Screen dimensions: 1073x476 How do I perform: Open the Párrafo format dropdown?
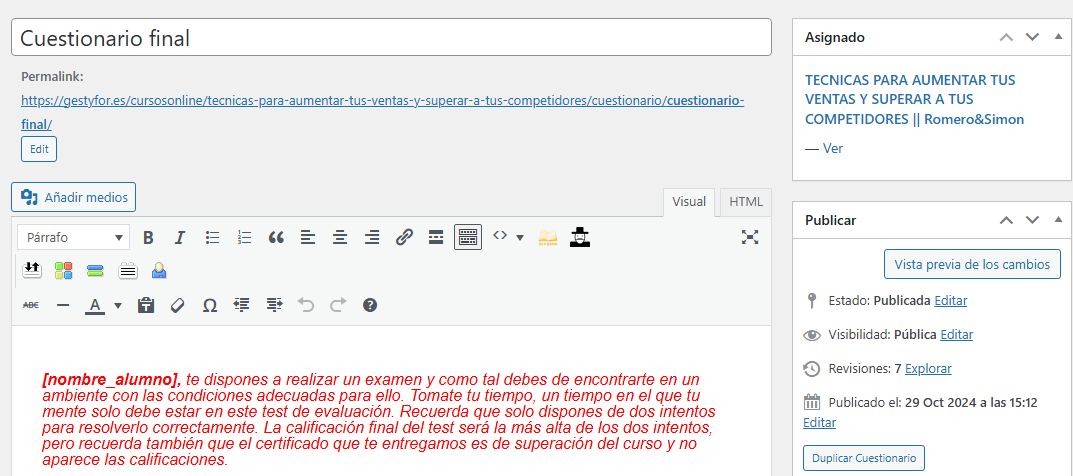(x=74, y=237)
